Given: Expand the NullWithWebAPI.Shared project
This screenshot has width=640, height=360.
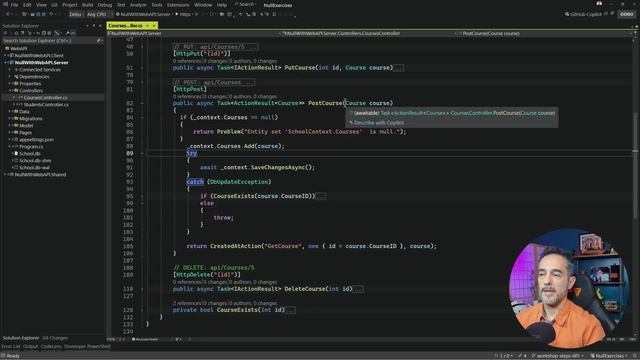Looking at the screenshot, I should coord(6,174).
